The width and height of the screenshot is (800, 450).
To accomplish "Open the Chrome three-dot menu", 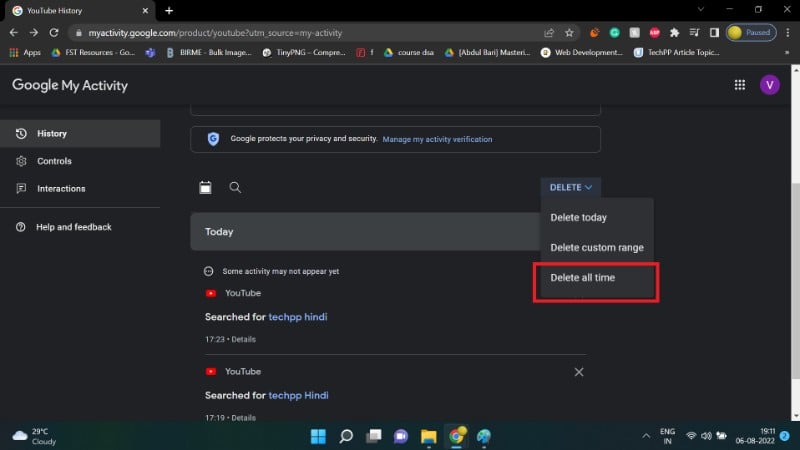I will click(x=788, y=33).
